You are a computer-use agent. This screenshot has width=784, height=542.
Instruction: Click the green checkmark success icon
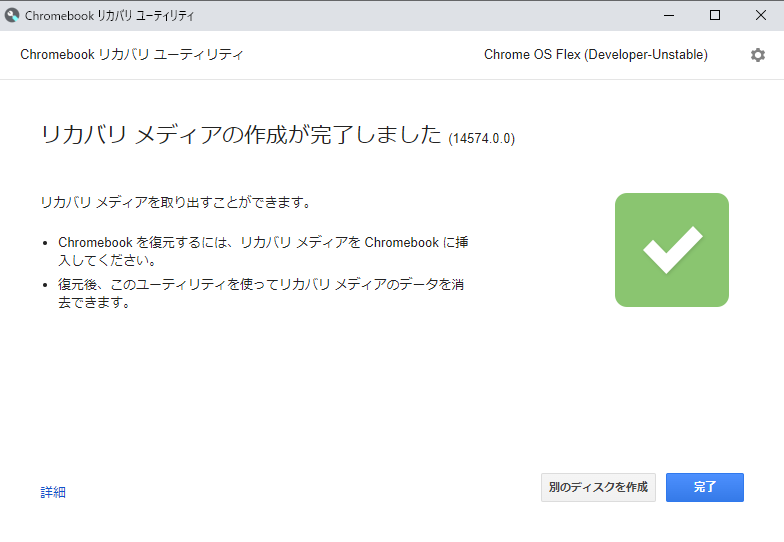tap(672, 250)
